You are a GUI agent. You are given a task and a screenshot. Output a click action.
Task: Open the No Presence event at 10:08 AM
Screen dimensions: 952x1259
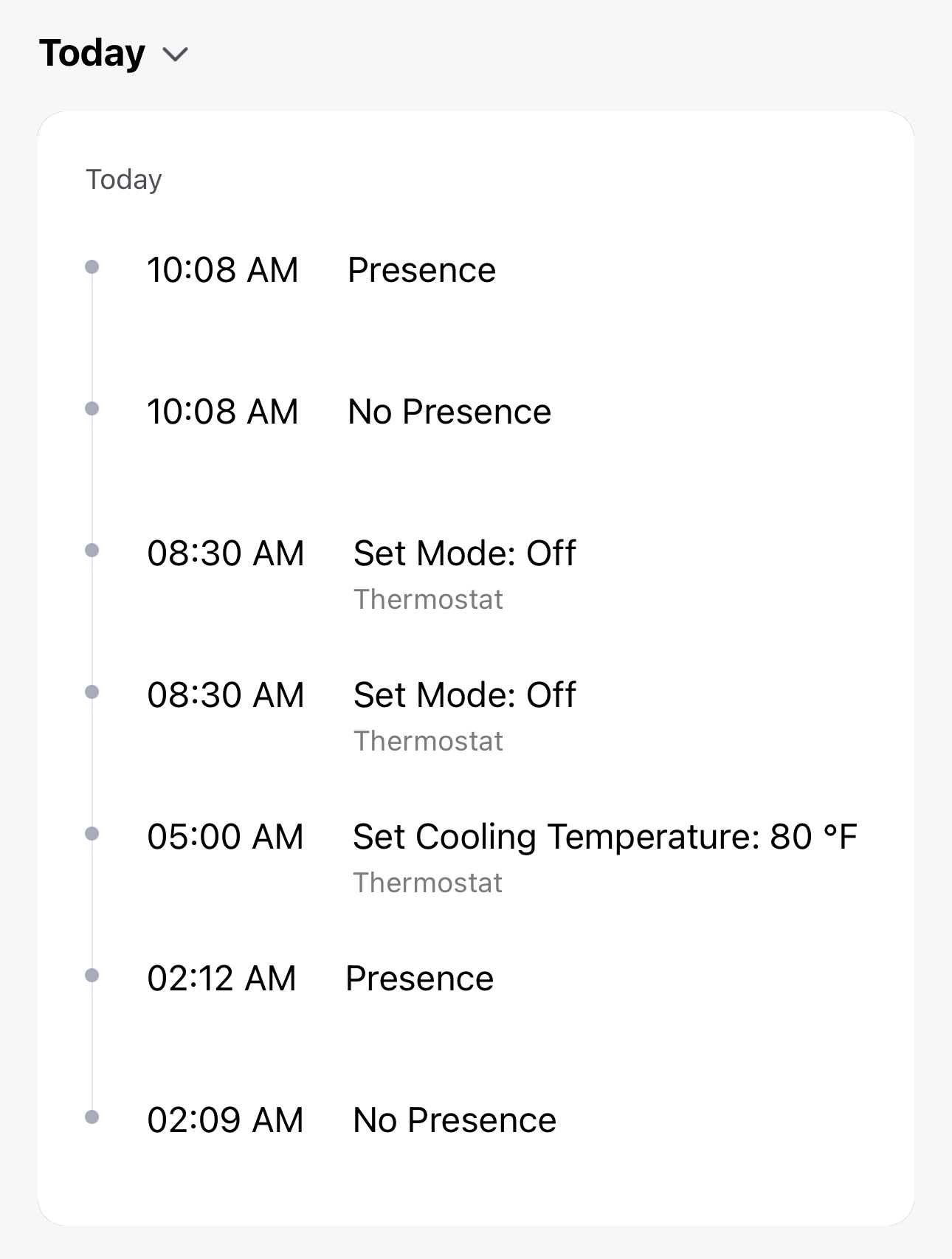point(449,412)
